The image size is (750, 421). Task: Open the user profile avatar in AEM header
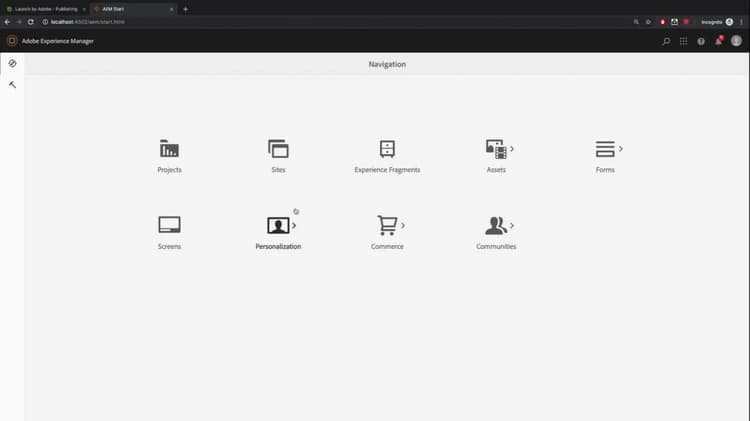[x=736, y=41]
